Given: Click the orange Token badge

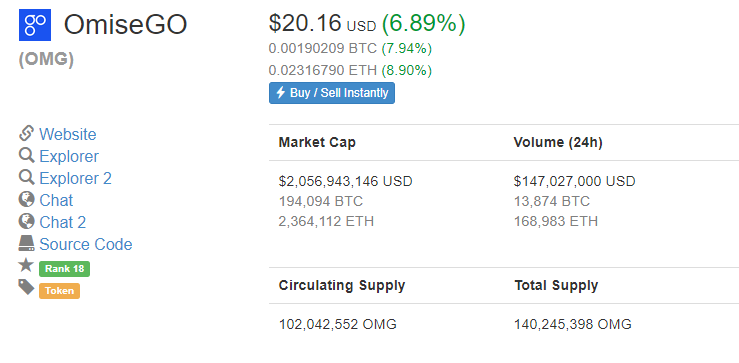Looking at the screenshot, I should [59, 291].
